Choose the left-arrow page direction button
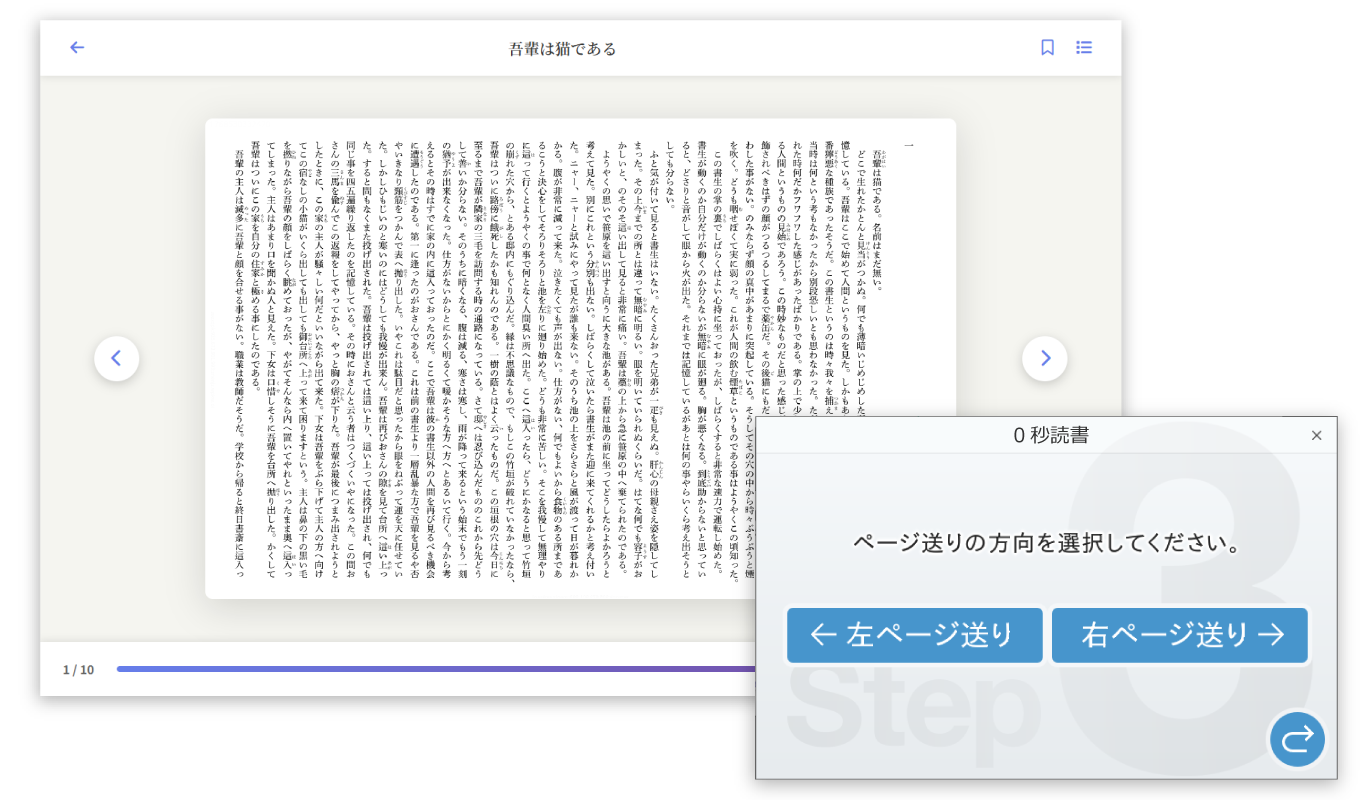1360x800 pixels. pyautogui.click(x=914, y=635)
